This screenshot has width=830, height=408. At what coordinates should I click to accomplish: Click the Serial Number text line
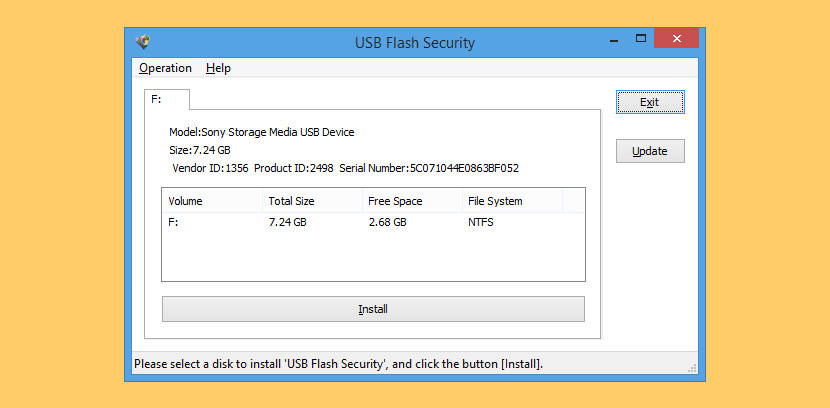(x=429, y=169)
